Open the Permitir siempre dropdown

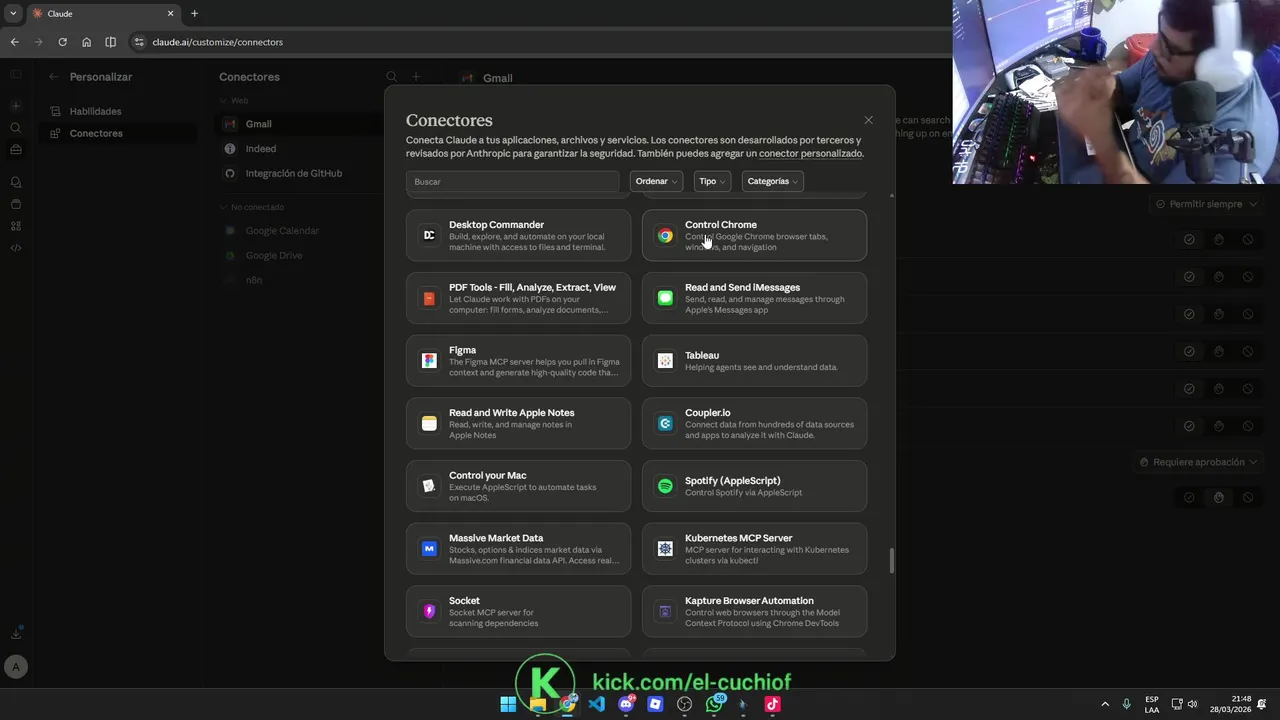coord(1204,204)
